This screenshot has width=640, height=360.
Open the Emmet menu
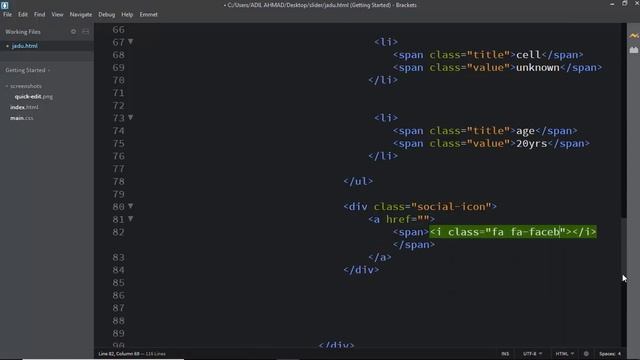coord(149,14)
